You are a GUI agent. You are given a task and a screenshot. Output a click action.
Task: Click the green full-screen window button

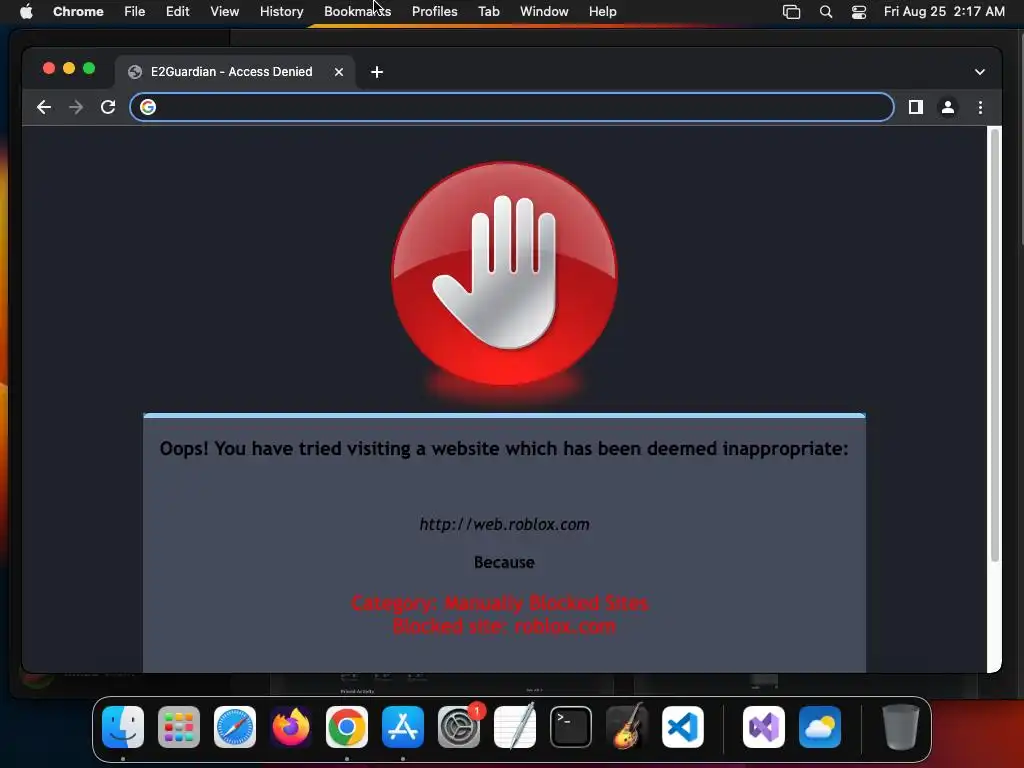click(89, 69)
